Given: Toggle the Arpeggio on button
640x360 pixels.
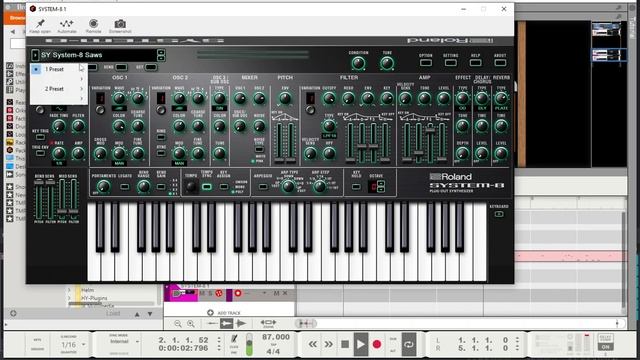Looking at the screenshot, I should (263, 187).
